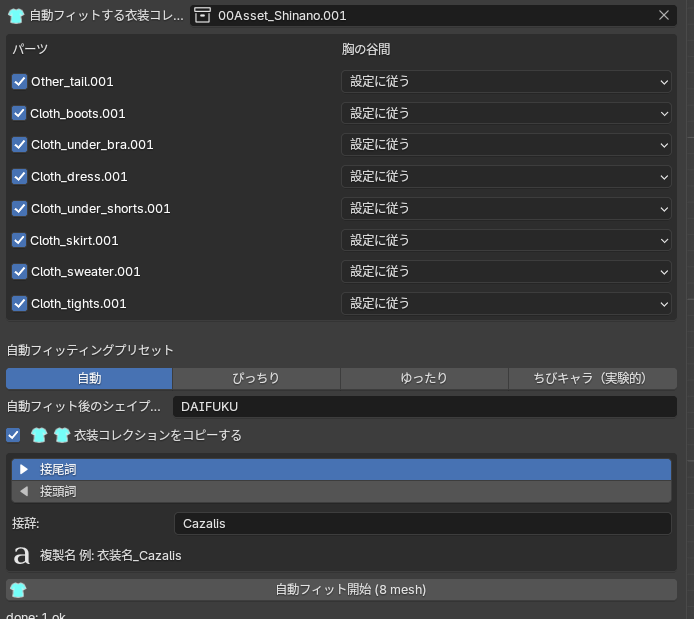The height and width of the screenshot is (619, 694).
Task: Select the ゆったり fitting preset
Action: [x=424, y=379]
